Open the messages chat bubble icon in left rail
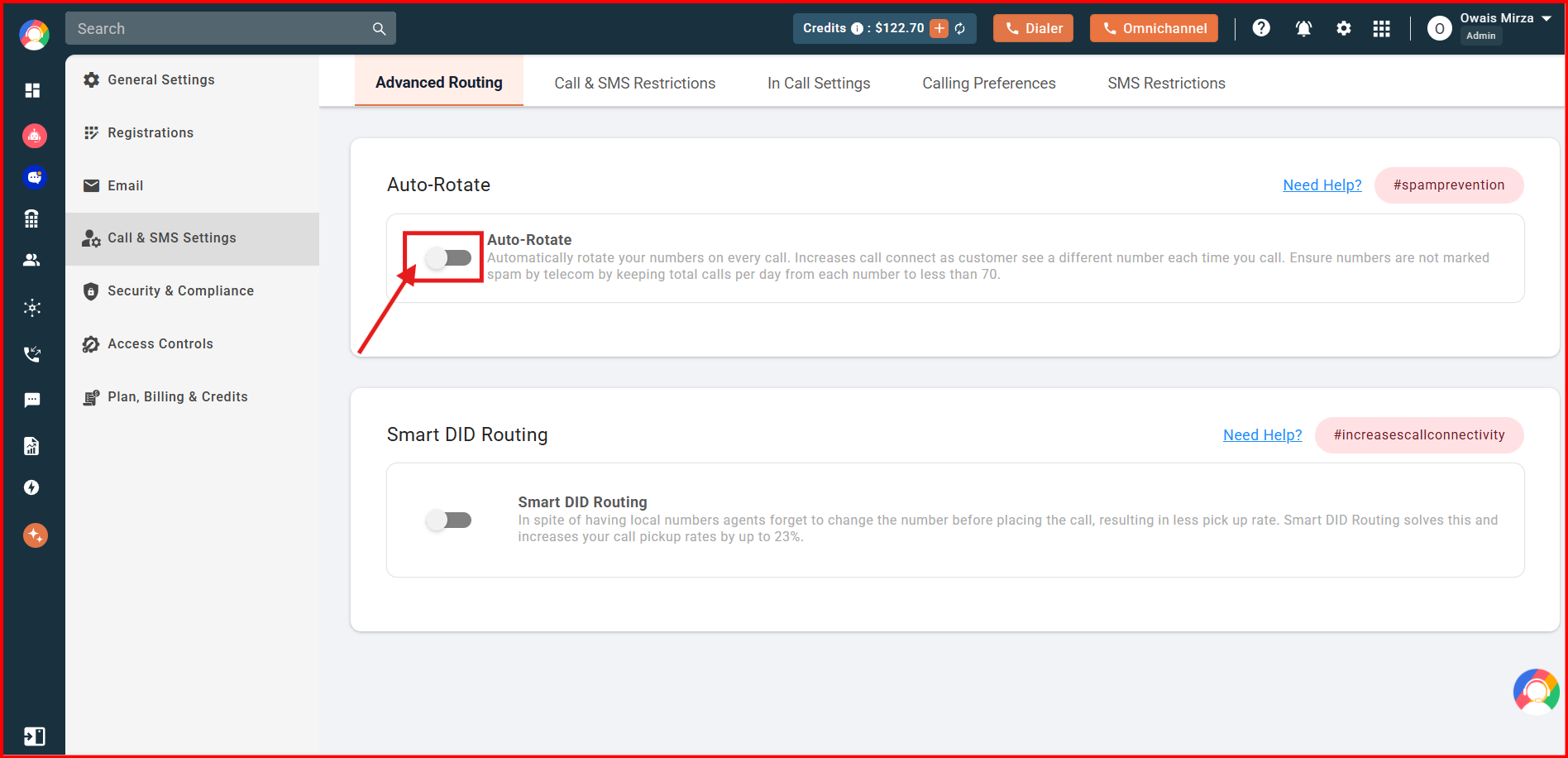1568x758 pixels. click(32, 401)
